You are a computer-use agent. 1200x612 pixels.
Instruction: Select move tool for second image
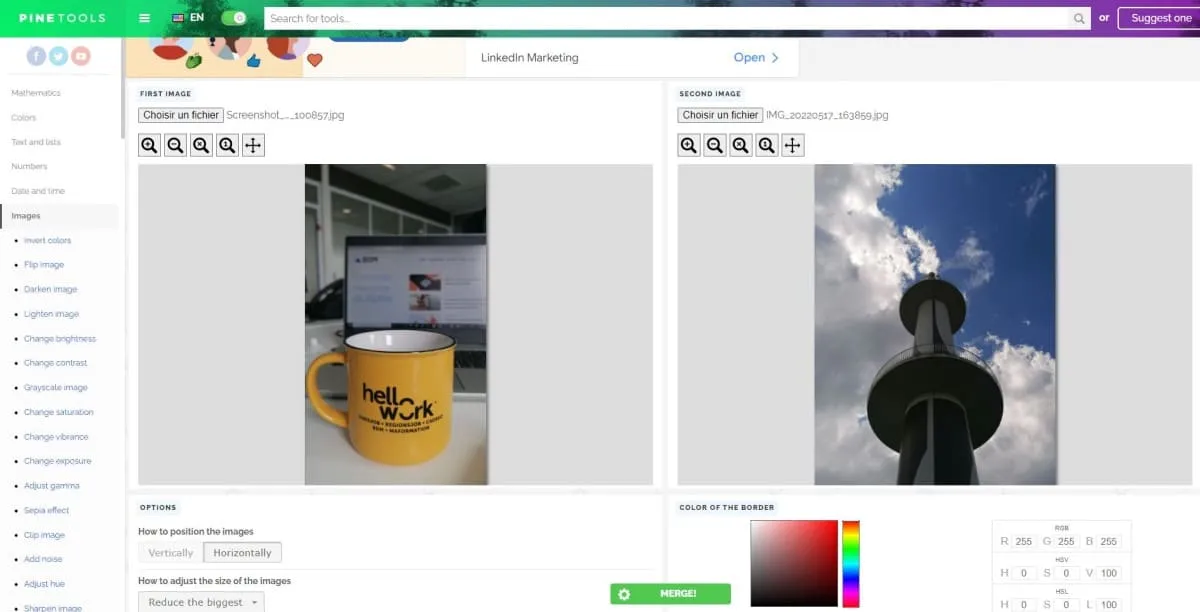793,145
